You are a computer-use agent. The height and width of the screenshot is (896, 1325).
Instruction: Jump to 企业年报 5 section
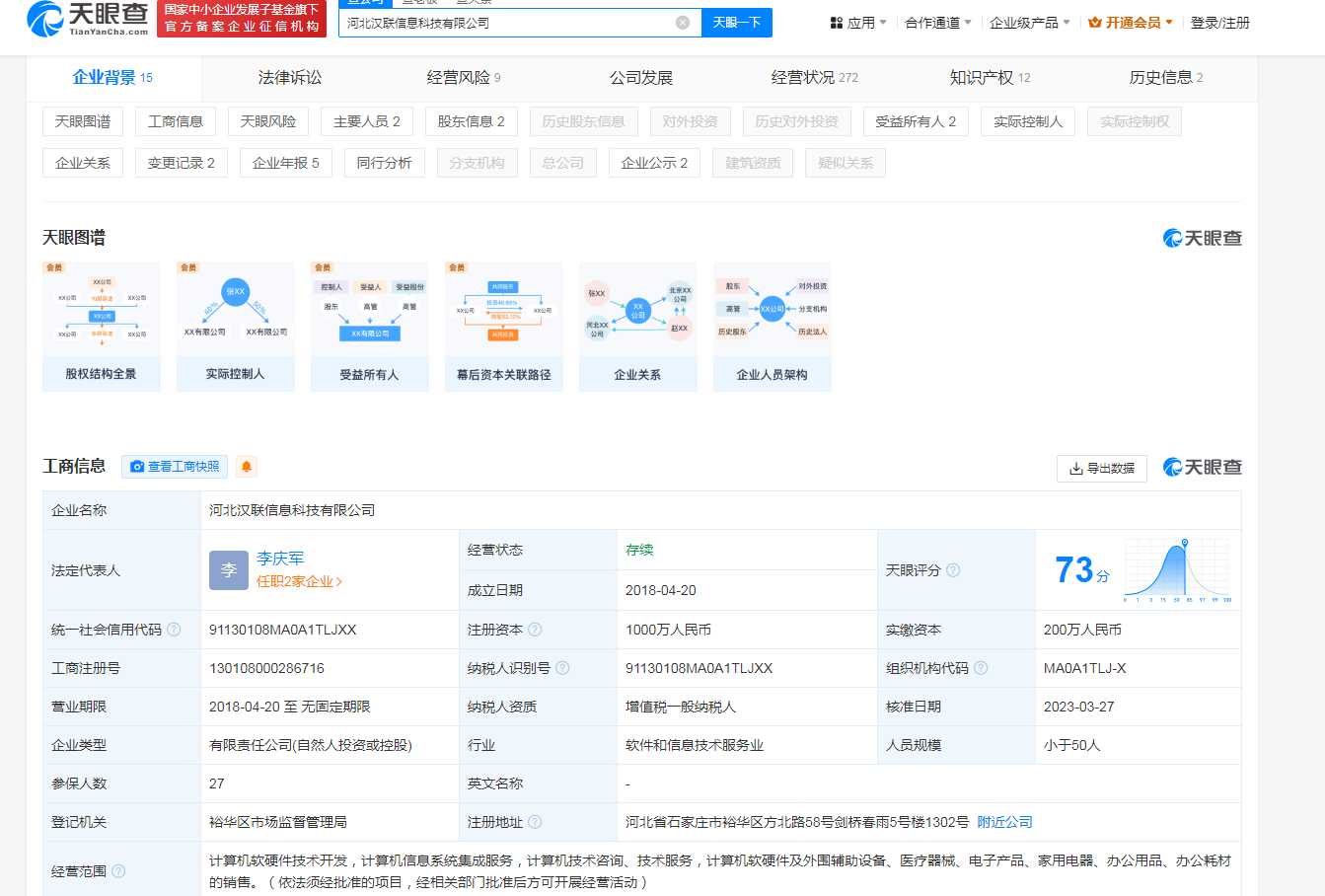click(286, 163)
